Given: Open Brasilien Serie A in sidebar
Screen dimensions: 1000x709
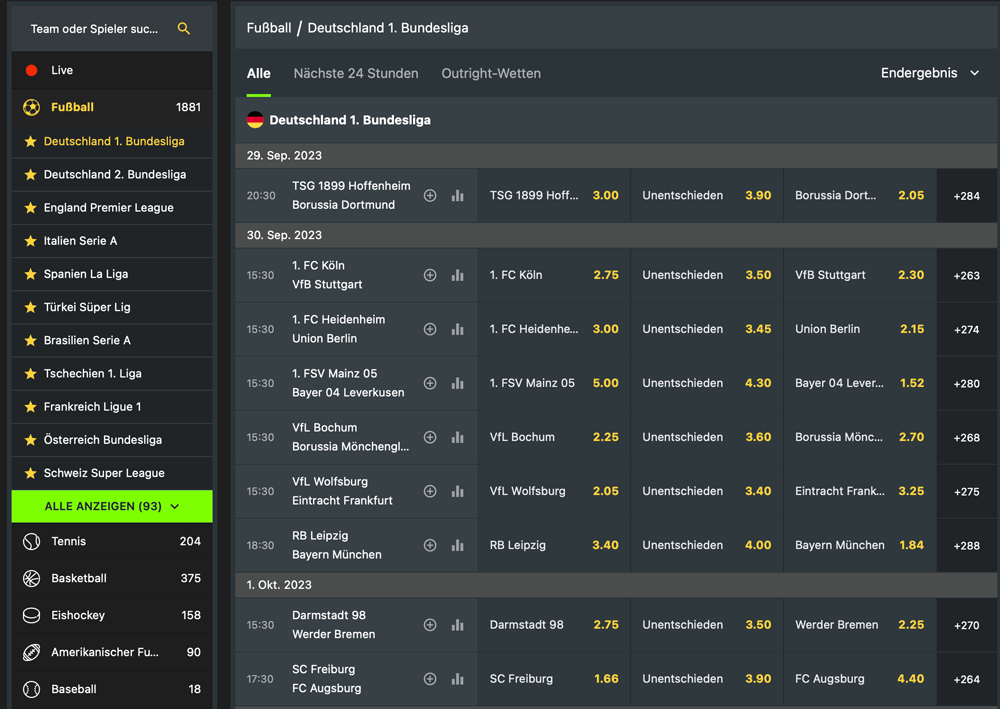Looking at the screenshot, I should point(112,340).
